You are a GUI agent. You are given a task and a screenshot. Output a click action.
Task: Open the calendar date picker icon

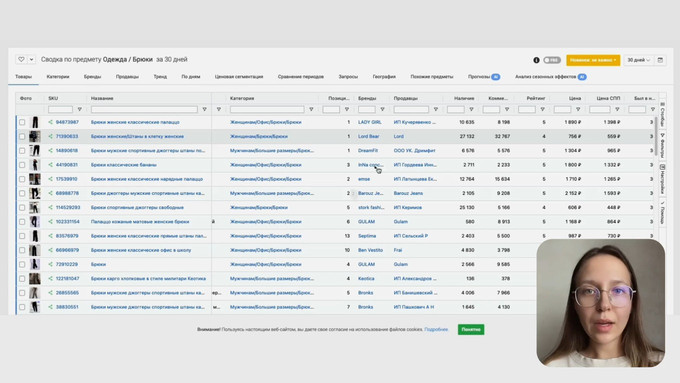pos(660,60)
